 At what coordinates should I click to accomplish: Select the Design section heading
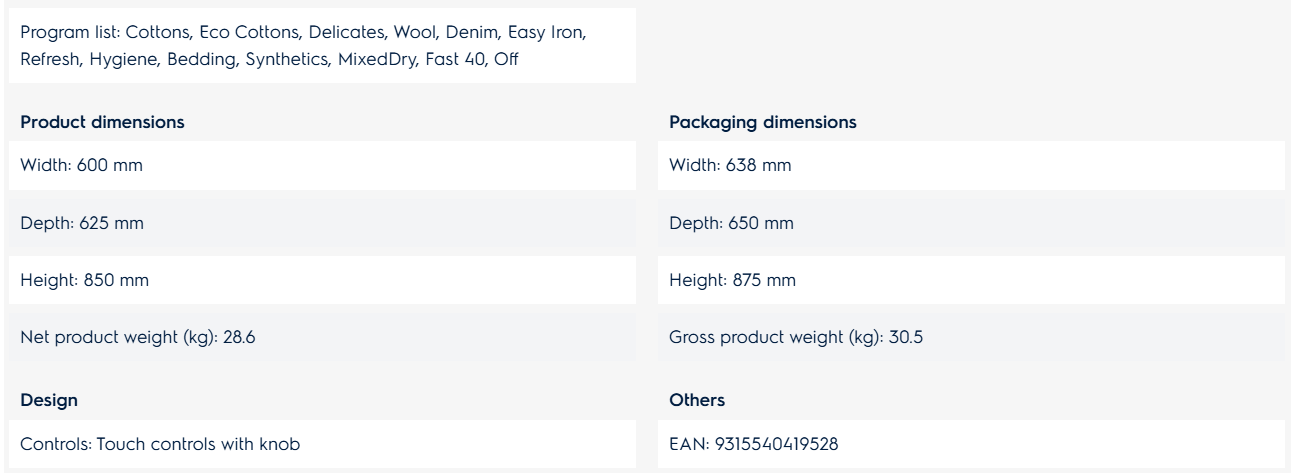click(44, 399)
